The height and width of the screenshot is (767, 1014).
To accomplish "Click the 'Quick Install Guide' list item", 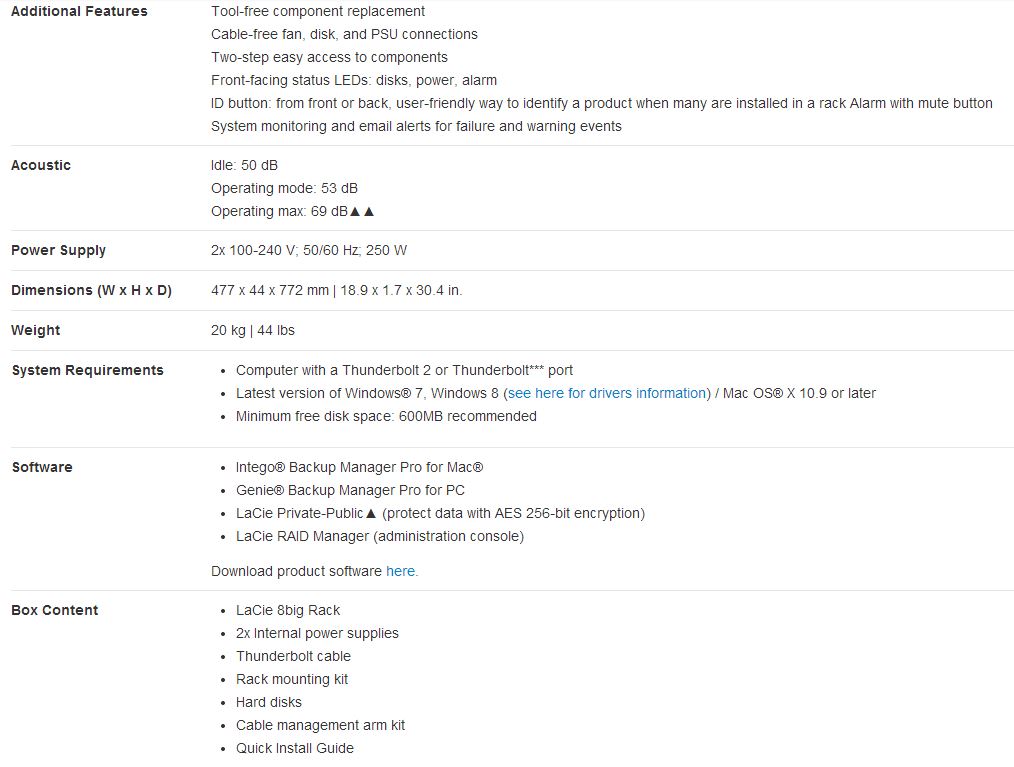I will tap(294, 748).
